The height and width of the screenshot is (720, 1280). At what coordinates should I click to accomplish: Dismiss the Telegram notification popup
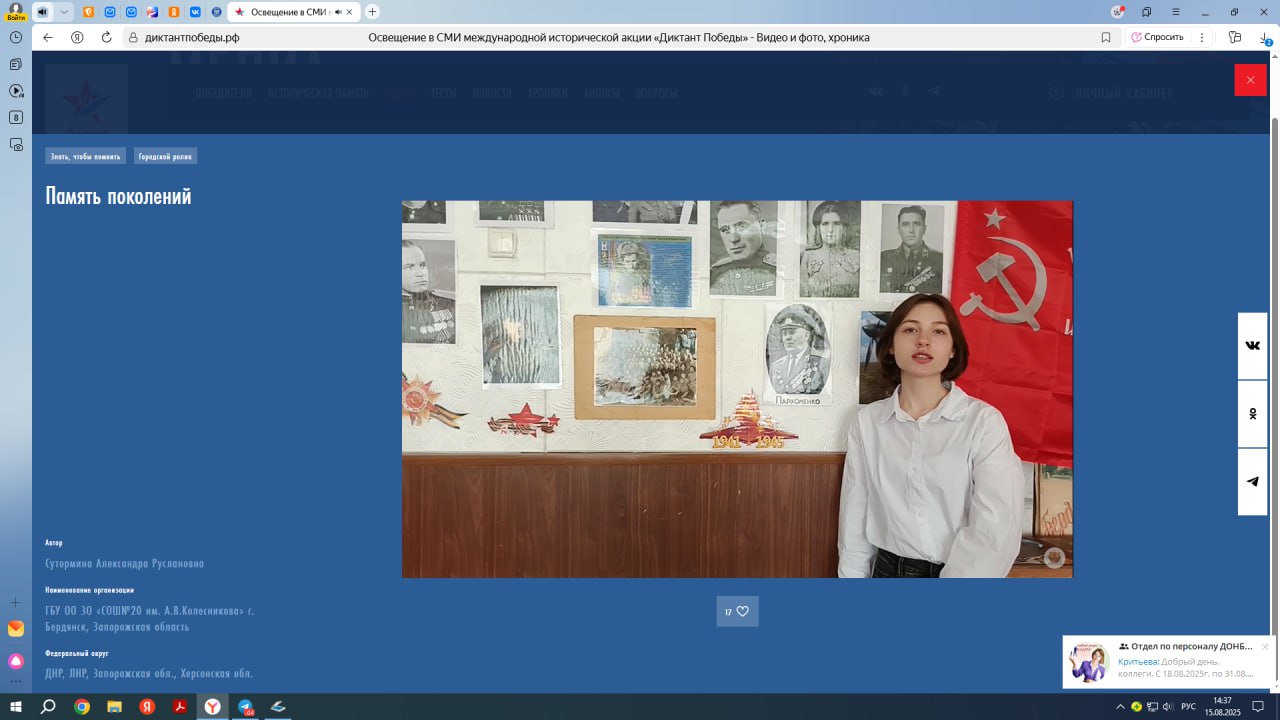click(x=1265, y=646)
